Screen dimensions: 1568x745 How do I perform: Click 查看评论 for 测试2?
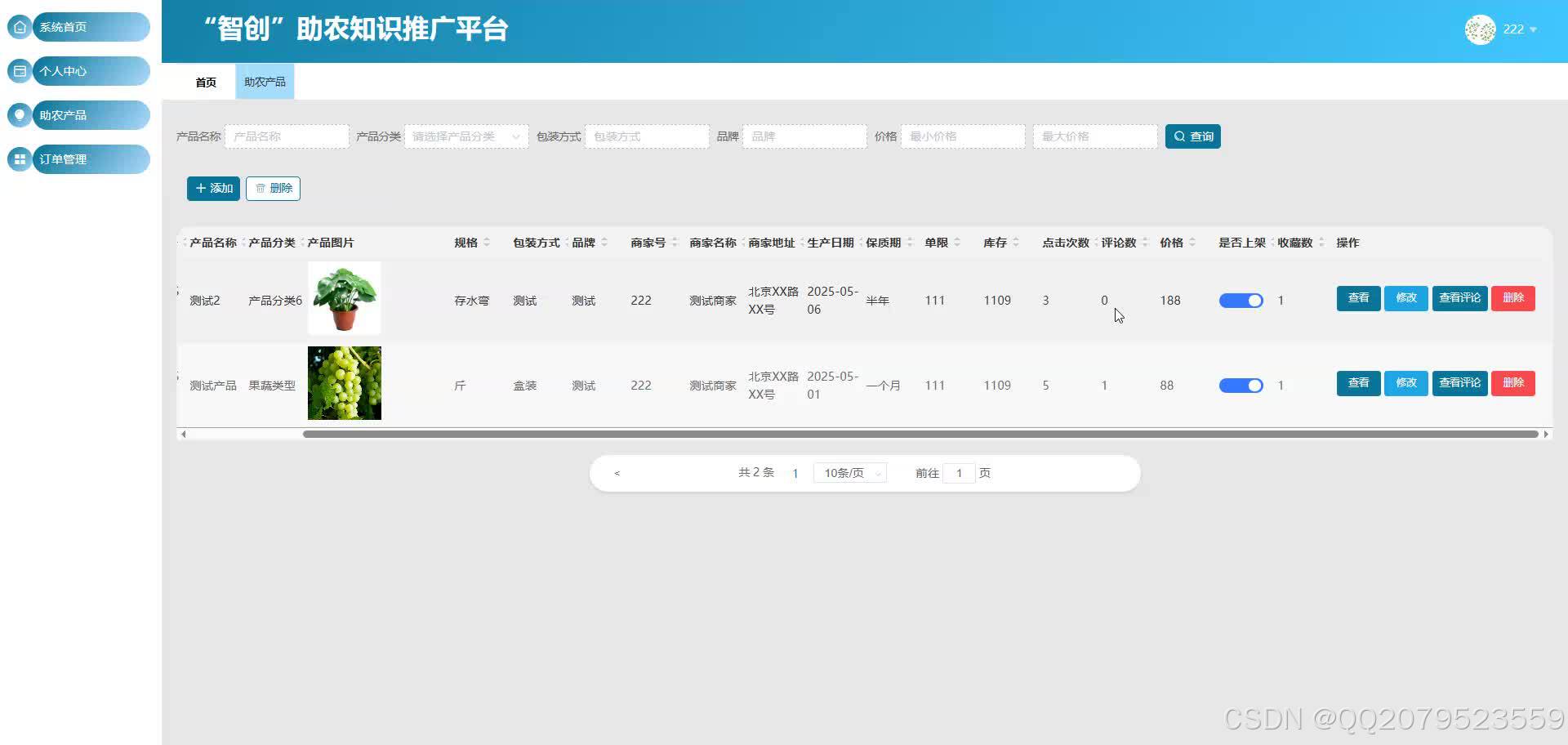[x=1459, y=298]
